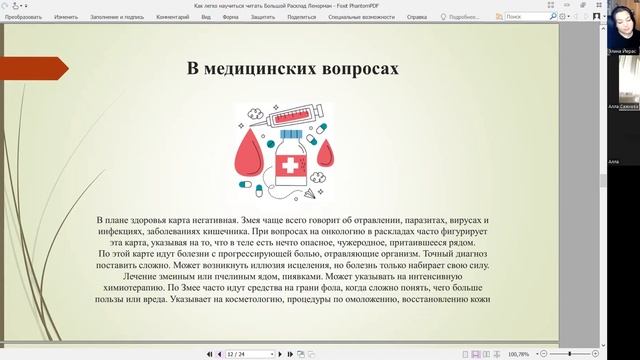Click the ribbon display grid icon in title bar
The height and width of the screenshot is (360, 640).
coord(551,5)
